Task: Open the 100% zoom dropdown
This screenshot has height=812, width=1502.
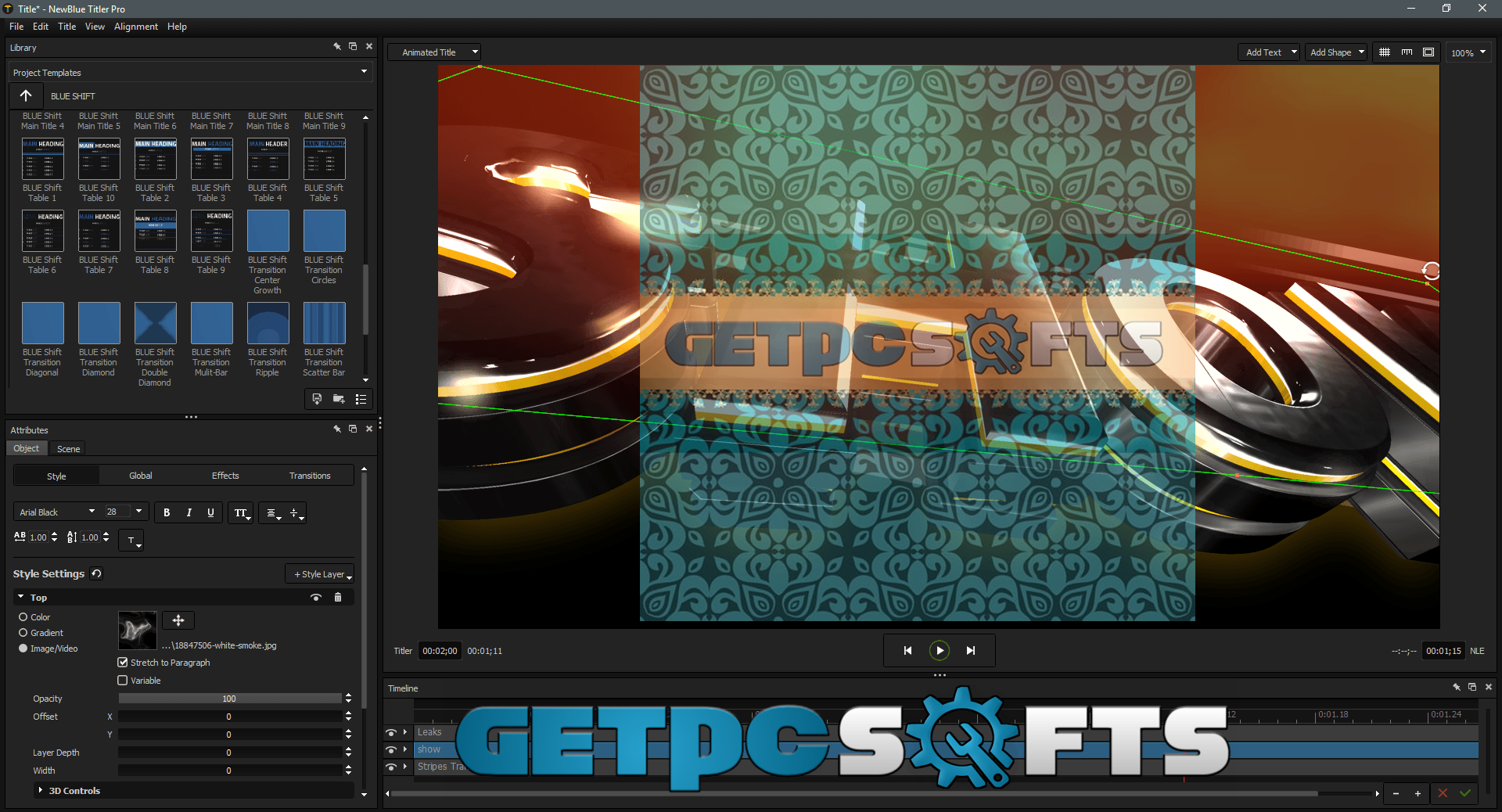Action: 1468,52
